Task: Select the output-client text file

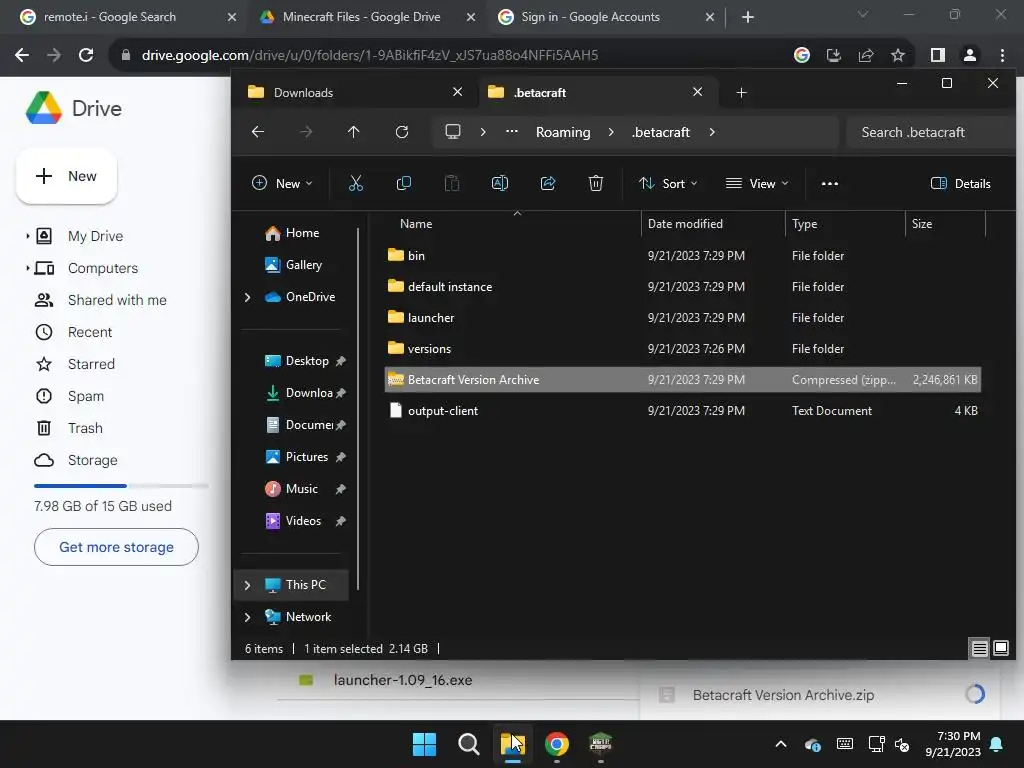Action: (682, 411)
